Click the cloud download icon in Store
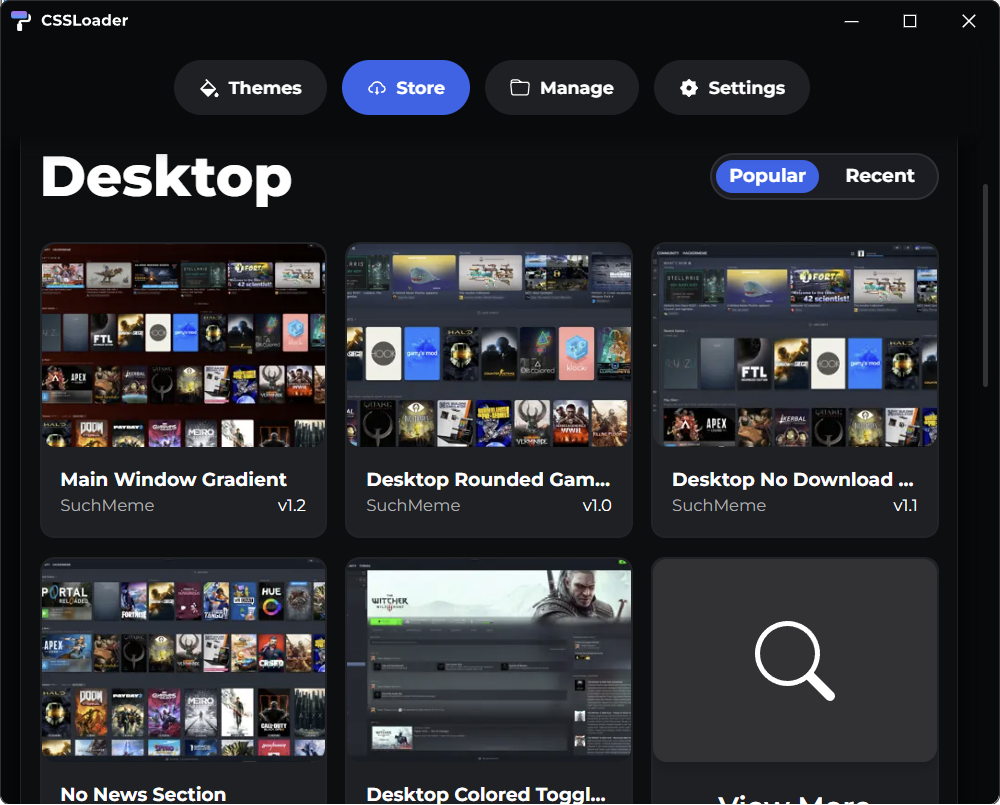1000x805 pixels. 377,88
